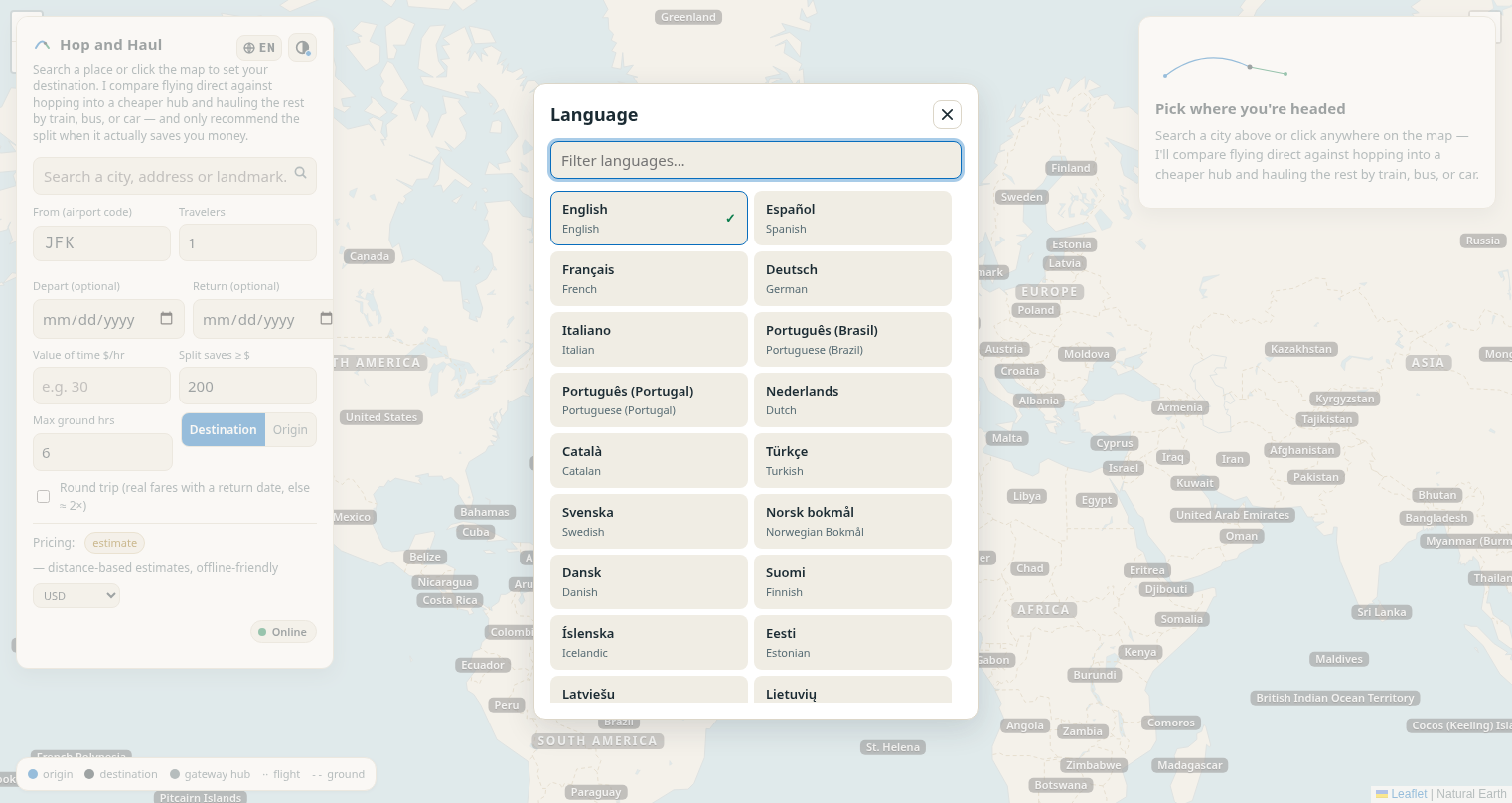Open the EN language selector button

pyautogui.click(x=259, y=48)
